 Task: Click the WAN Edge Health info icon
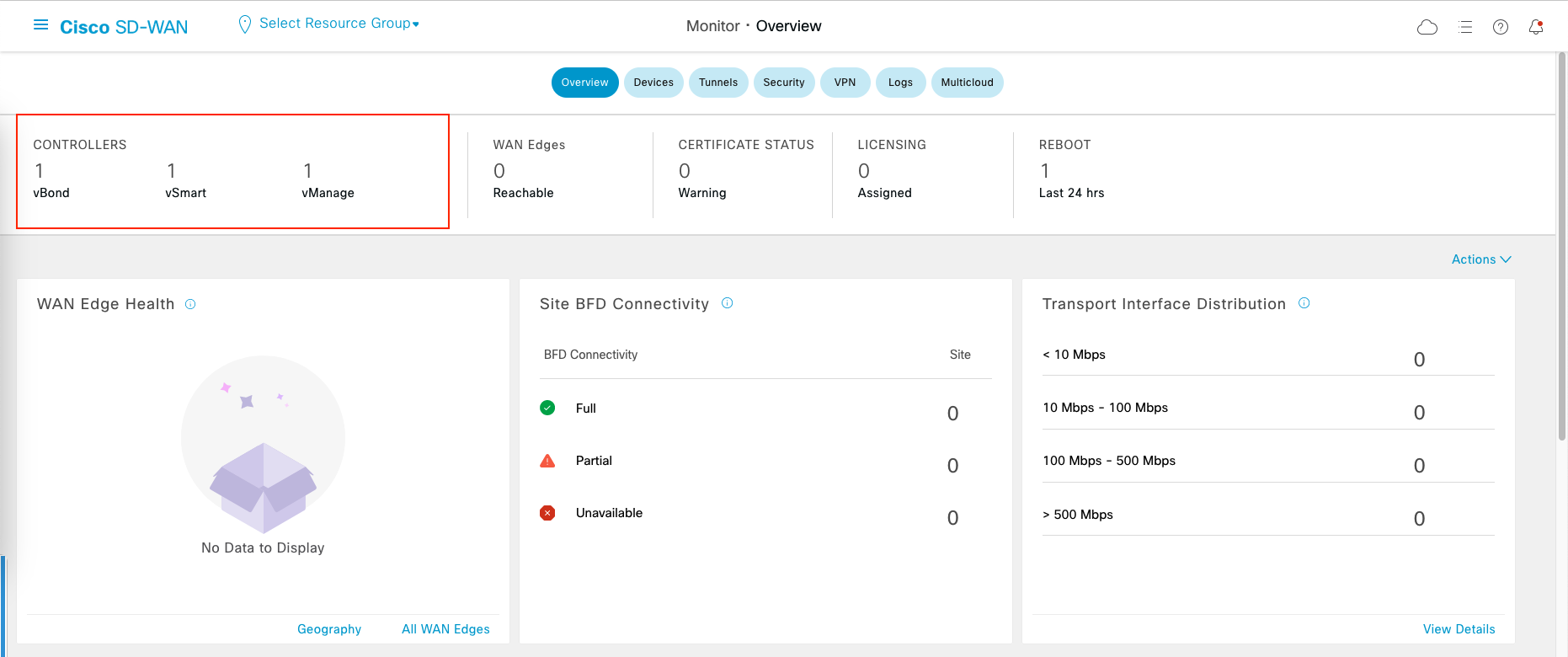[190, 304]
